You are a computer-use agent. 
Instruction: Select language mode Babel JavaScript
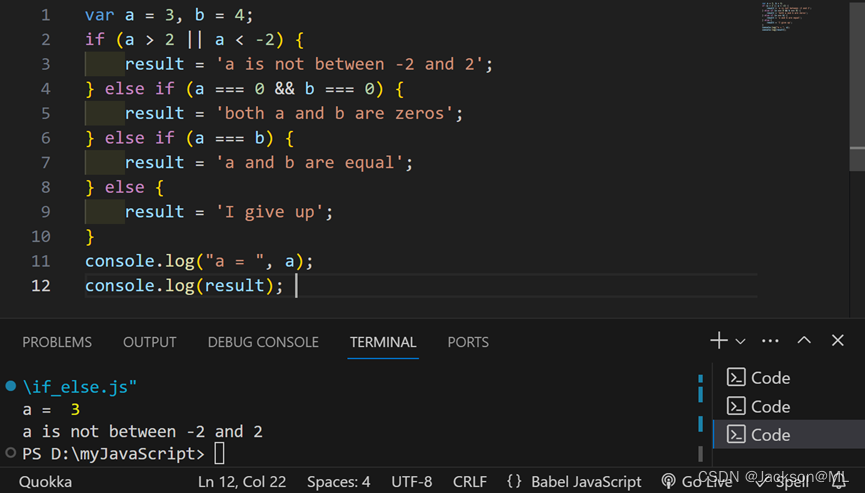[x=574, y=482]
